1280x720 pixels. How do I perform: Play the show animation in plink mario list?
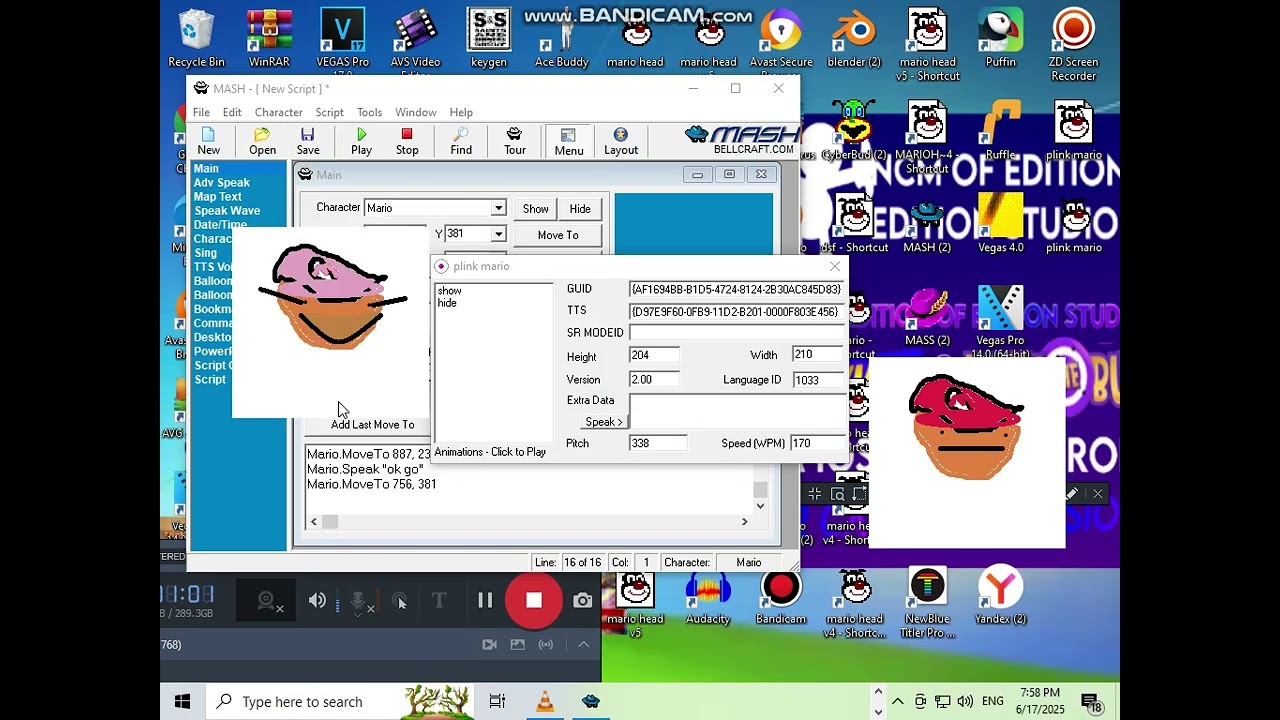[x=450, y=291]
